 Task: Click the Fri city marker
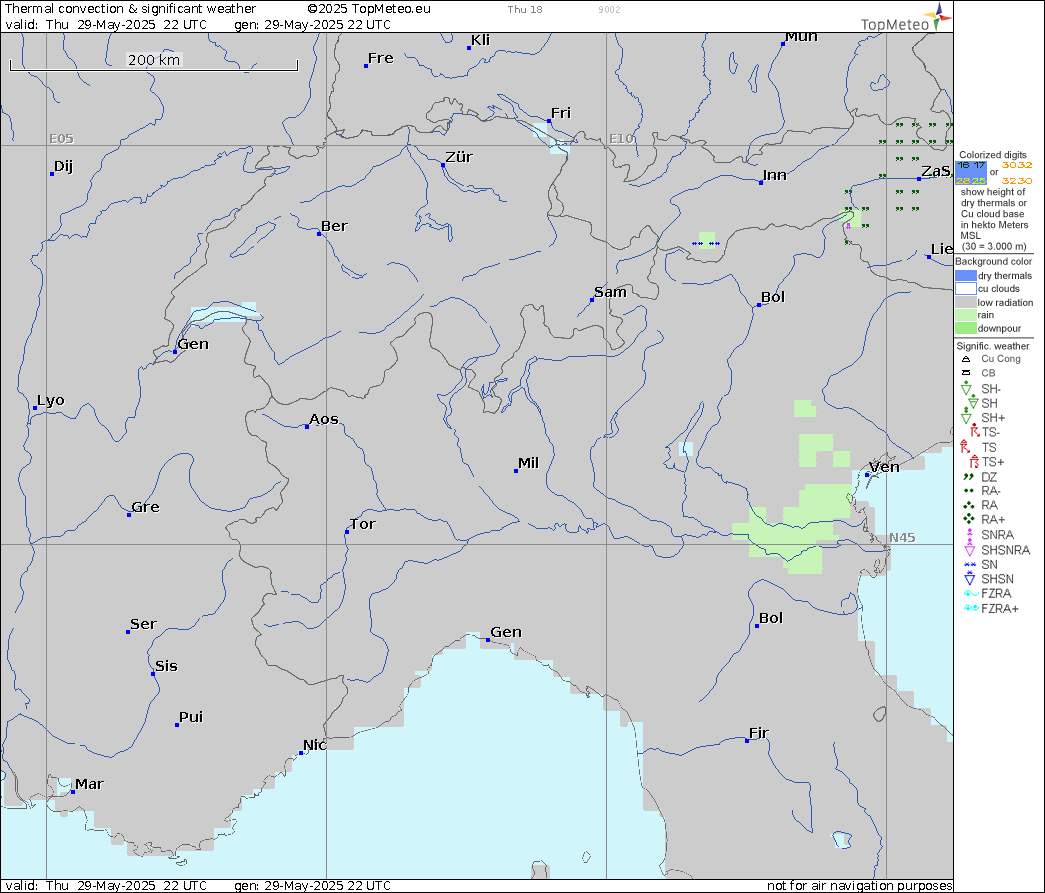pos(548,121)
